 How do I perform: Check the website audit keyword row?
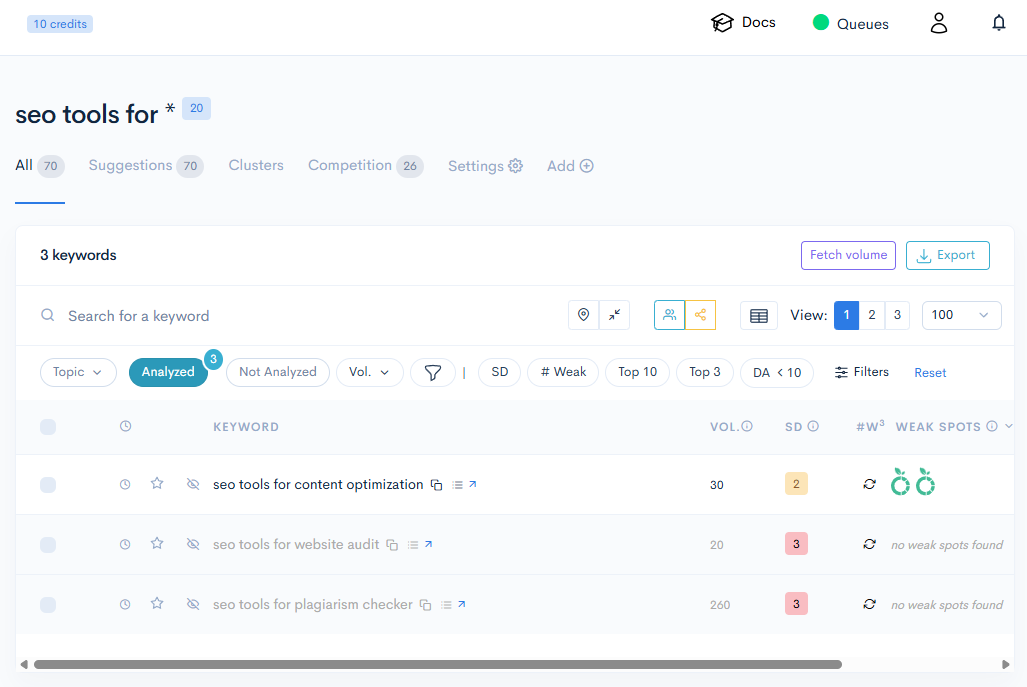point(48,545)
